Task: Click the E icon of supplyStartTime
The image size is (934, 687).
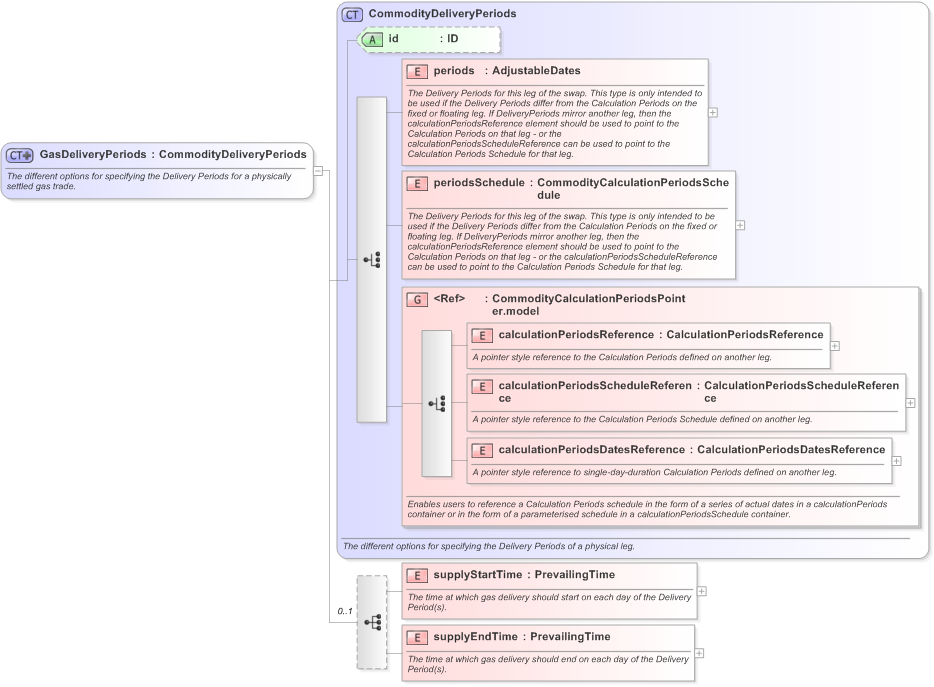Action: (417, 576)
